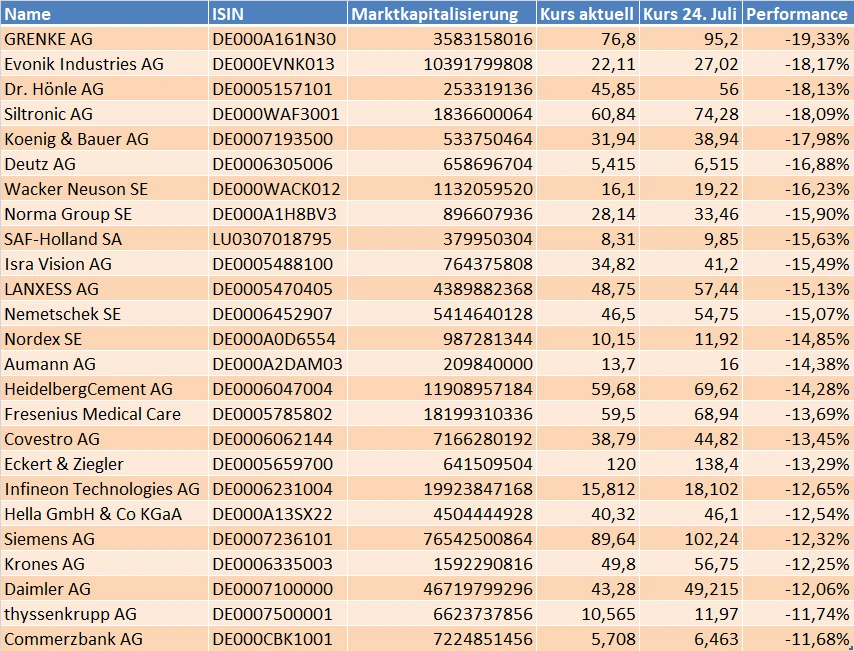This screenshot has width=854, height=651.
Task: Click the GRENKE AG name cell
Action: (x=48, y=39)
